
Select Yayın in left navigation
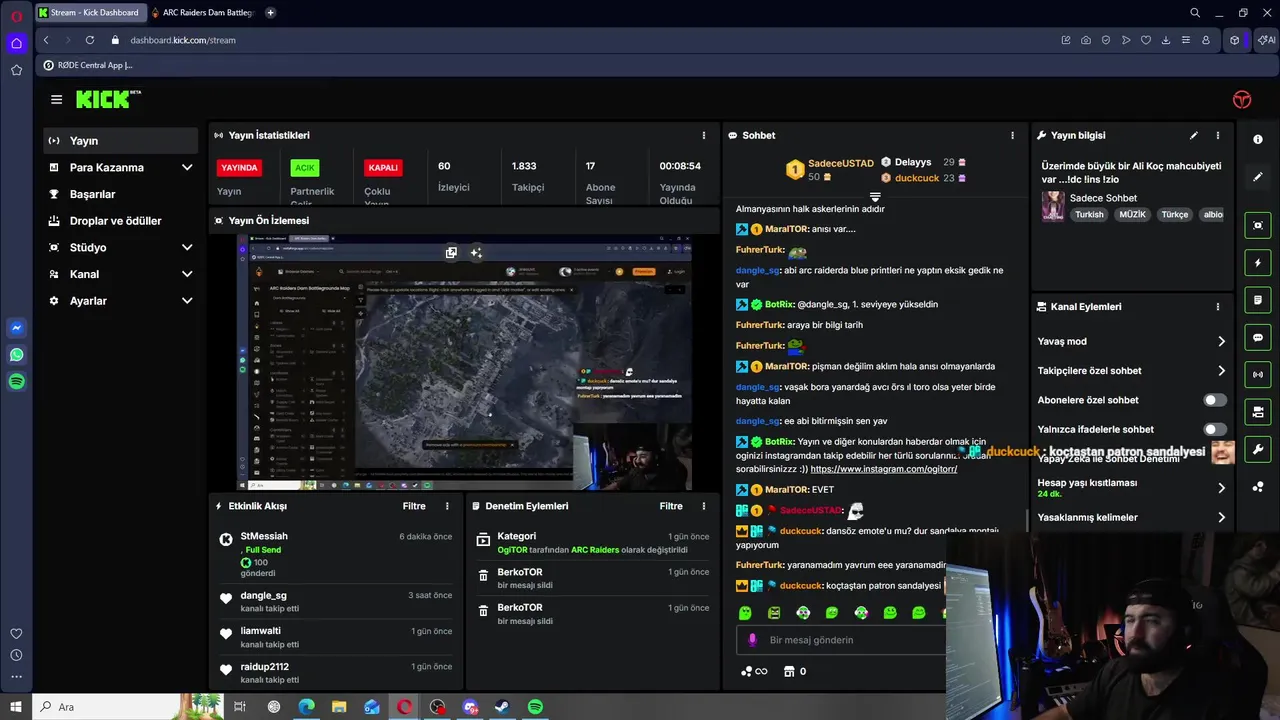(x=120, y=141)
